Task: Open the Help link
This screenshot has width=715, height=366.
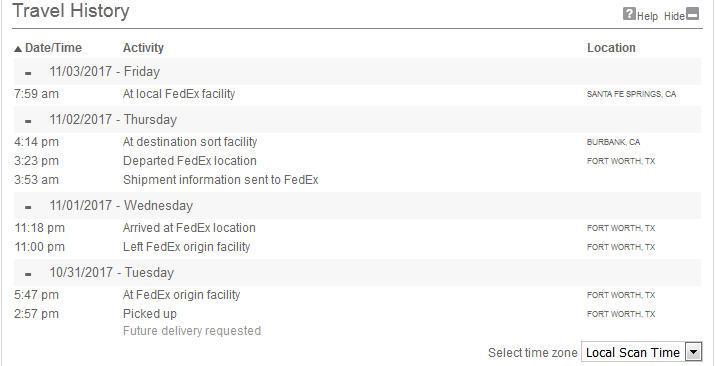Action: point(648,16)
